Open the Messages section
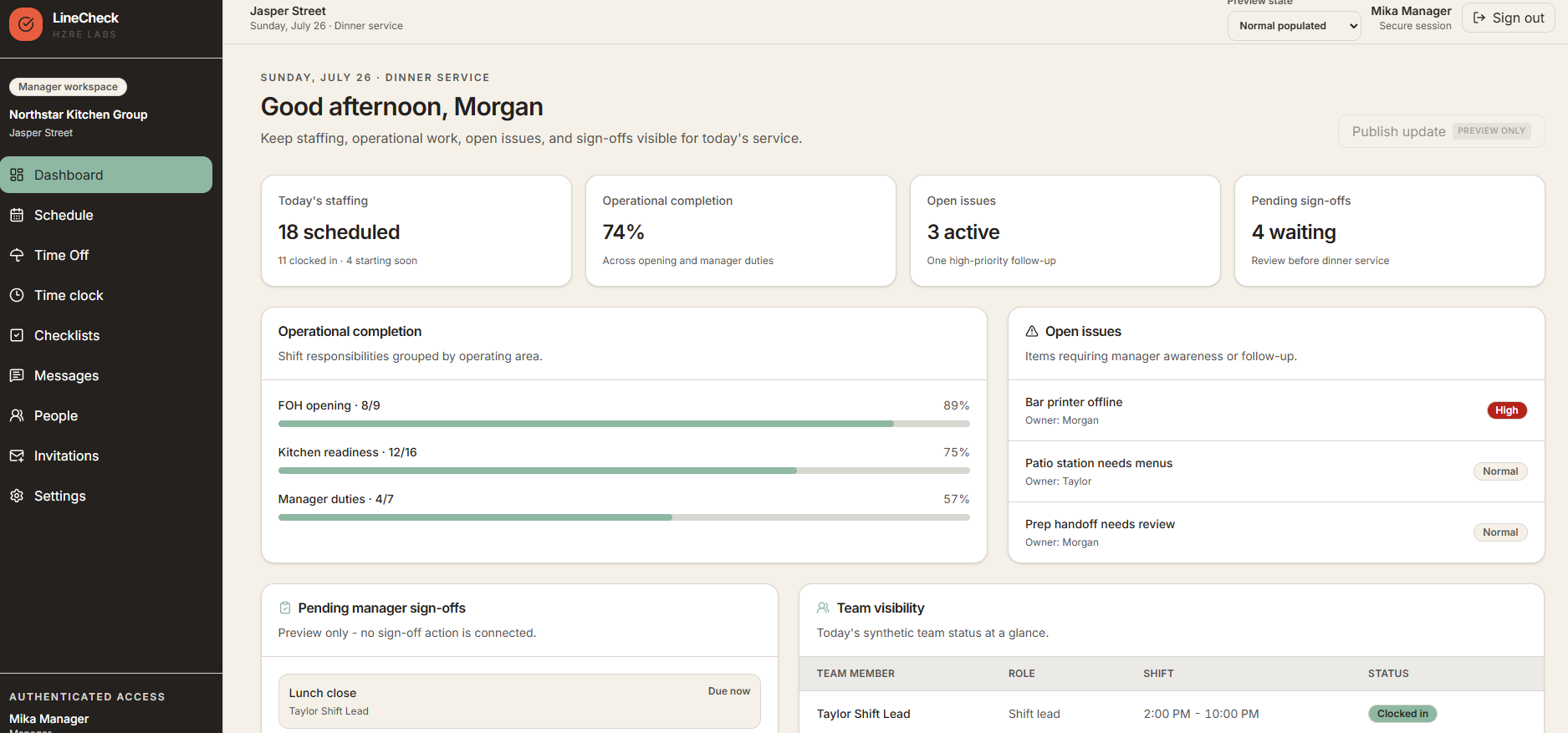The width and height of the screenshot is (1568, 733). [x=106, y=375]
